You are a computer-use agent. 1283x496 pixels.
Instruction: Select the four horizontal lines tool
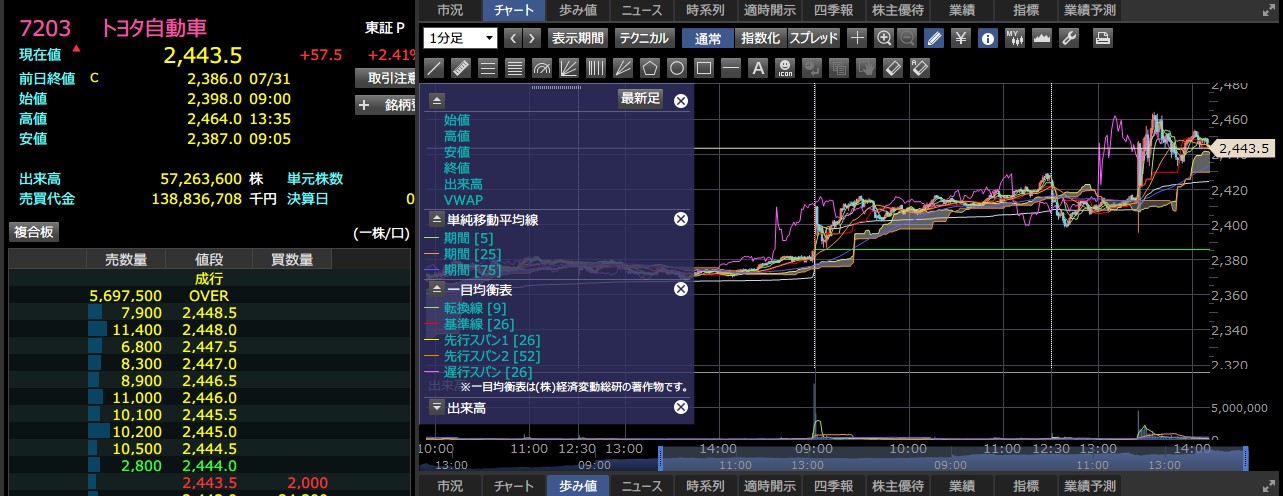tap(515, 69)
